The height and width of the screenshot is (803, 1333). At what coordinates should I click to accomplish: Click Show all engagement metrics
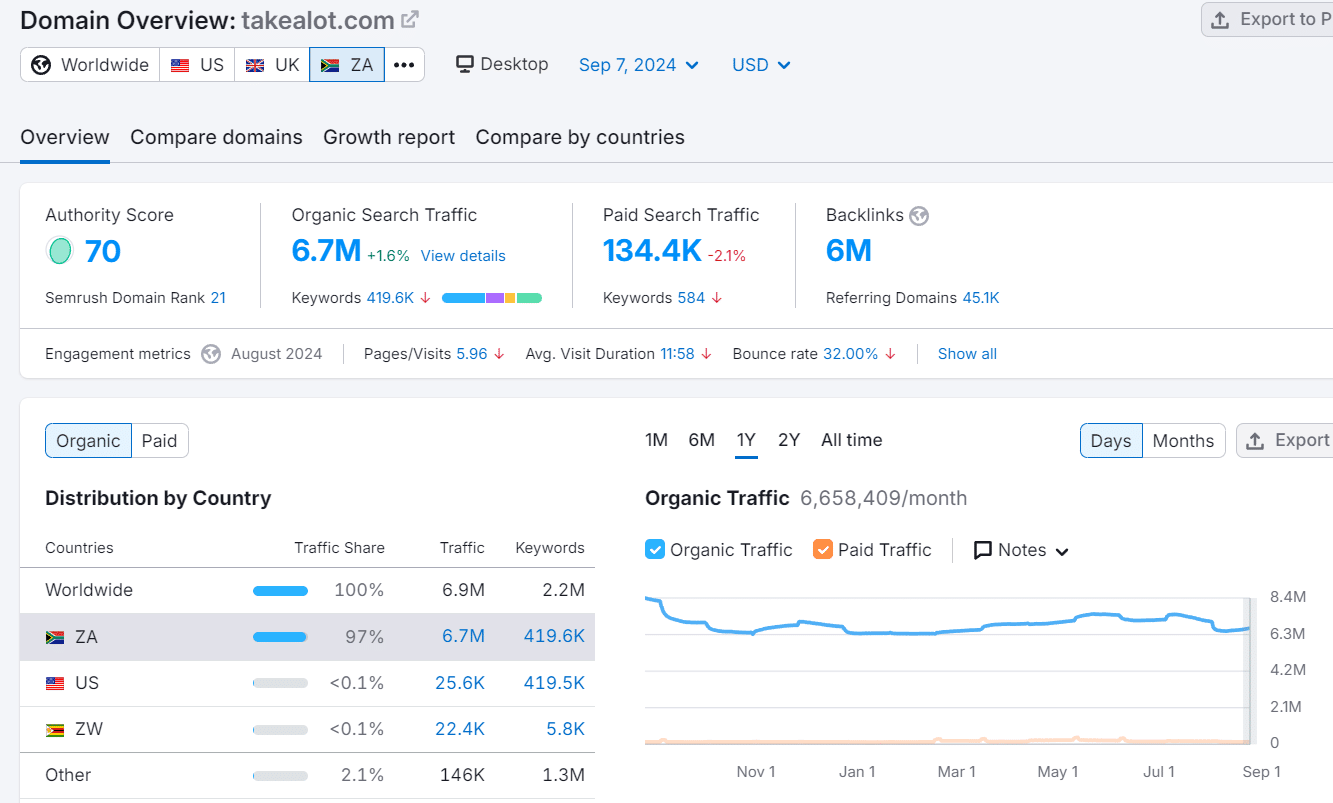tap(967, 354)
